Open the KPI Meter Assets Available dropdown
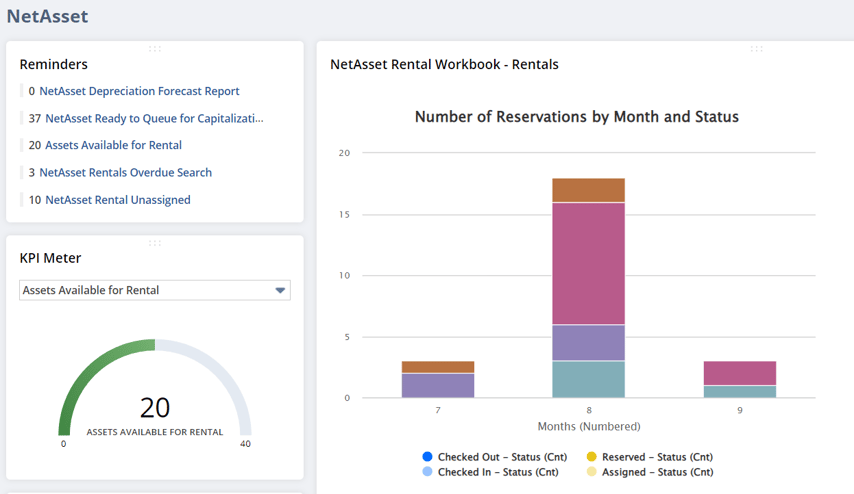Screen dimensions: 854x494 (155, 290)
